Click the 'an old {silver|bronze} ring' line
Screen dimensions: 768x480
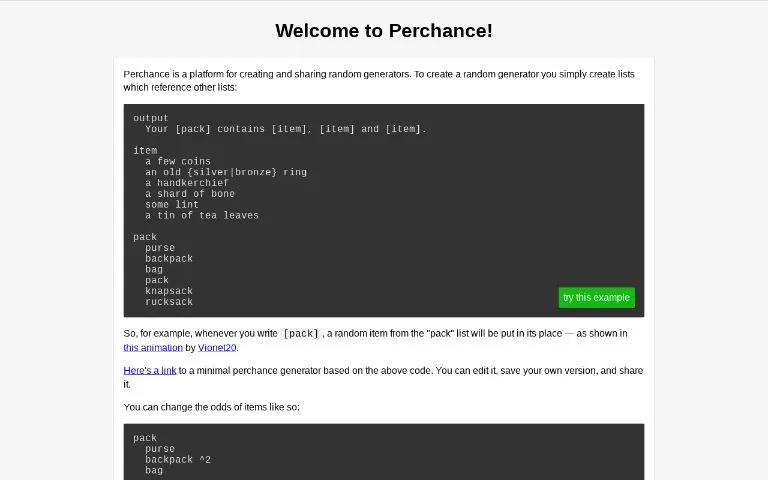coord(226,172)
